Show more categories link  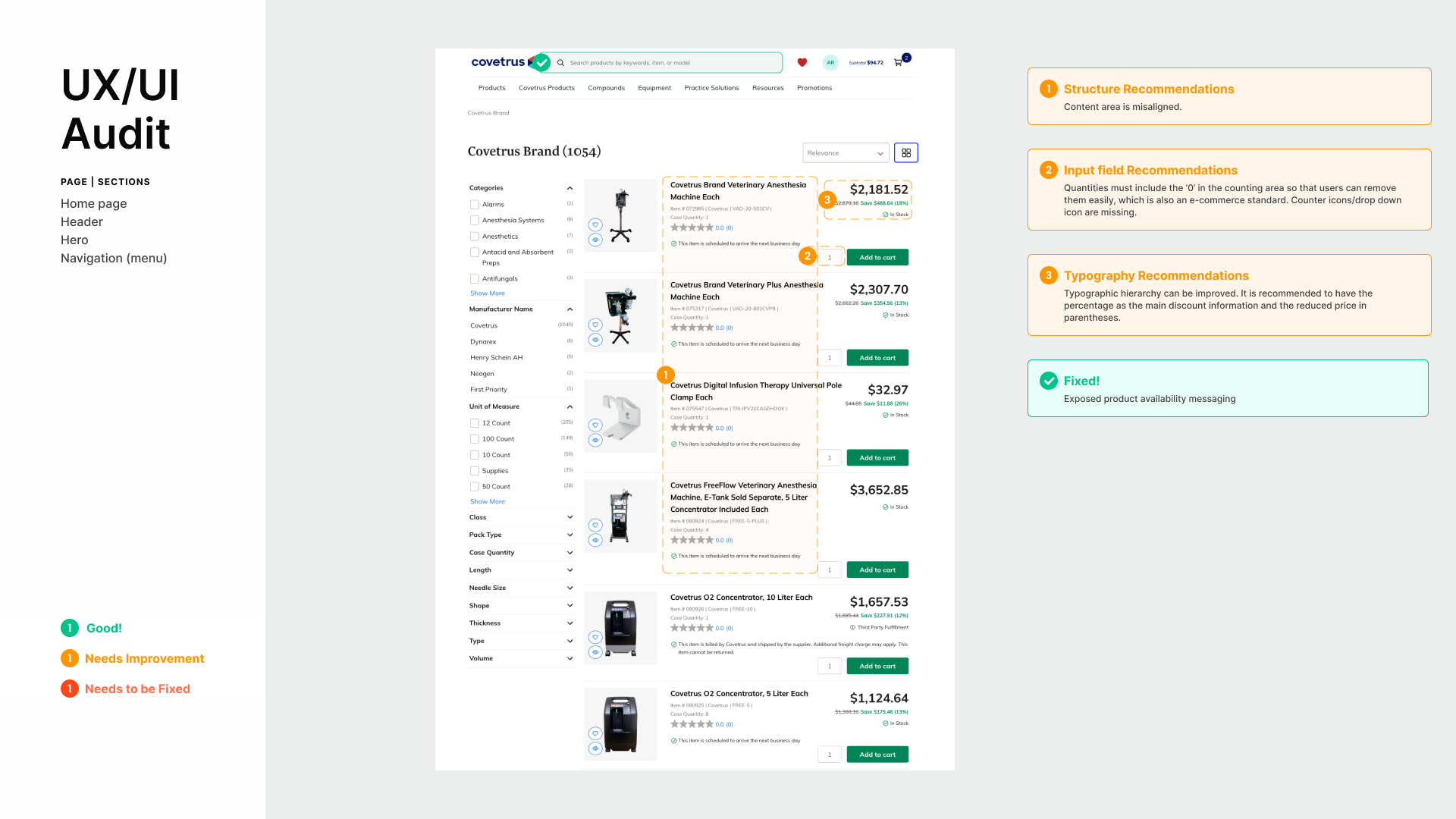click(488, 293)
